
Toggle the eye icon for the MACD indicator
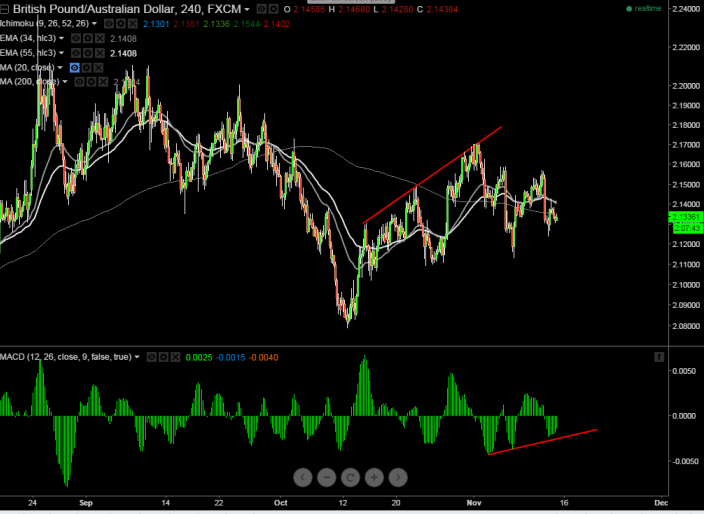click(152, 357)
